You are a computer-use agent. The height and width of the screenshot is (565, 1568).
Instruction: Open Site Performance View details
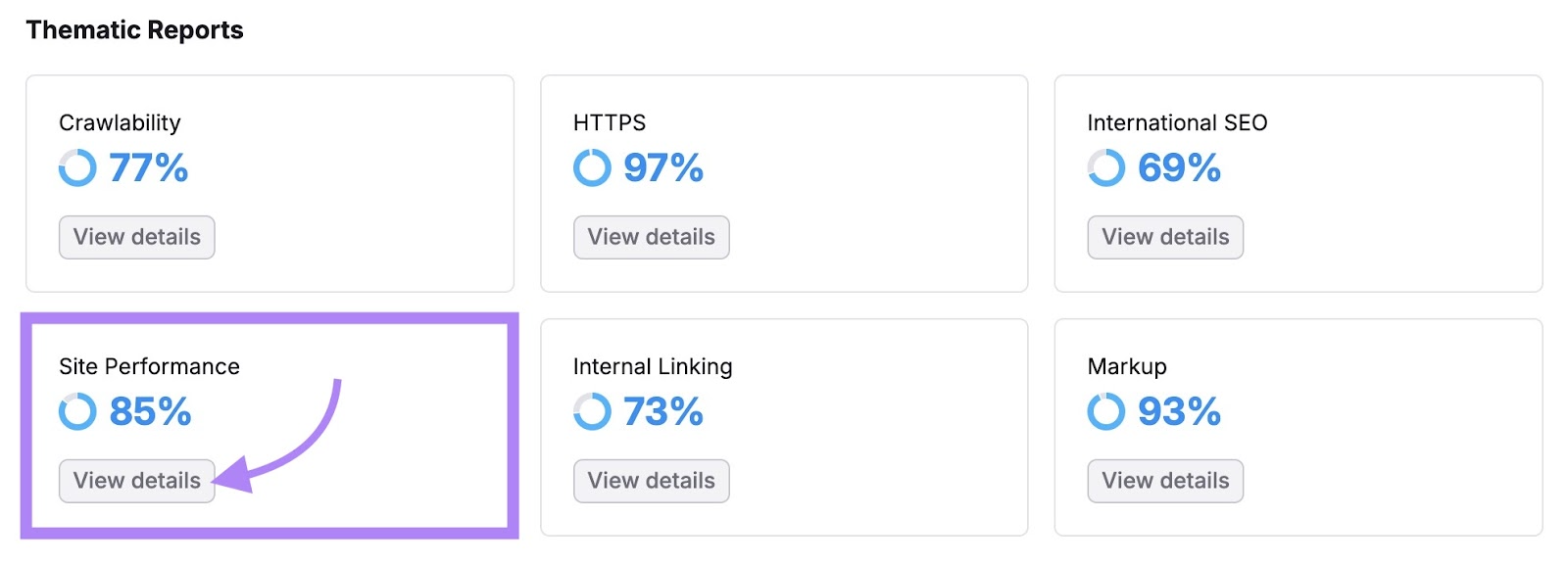click(x=136, y=481)
